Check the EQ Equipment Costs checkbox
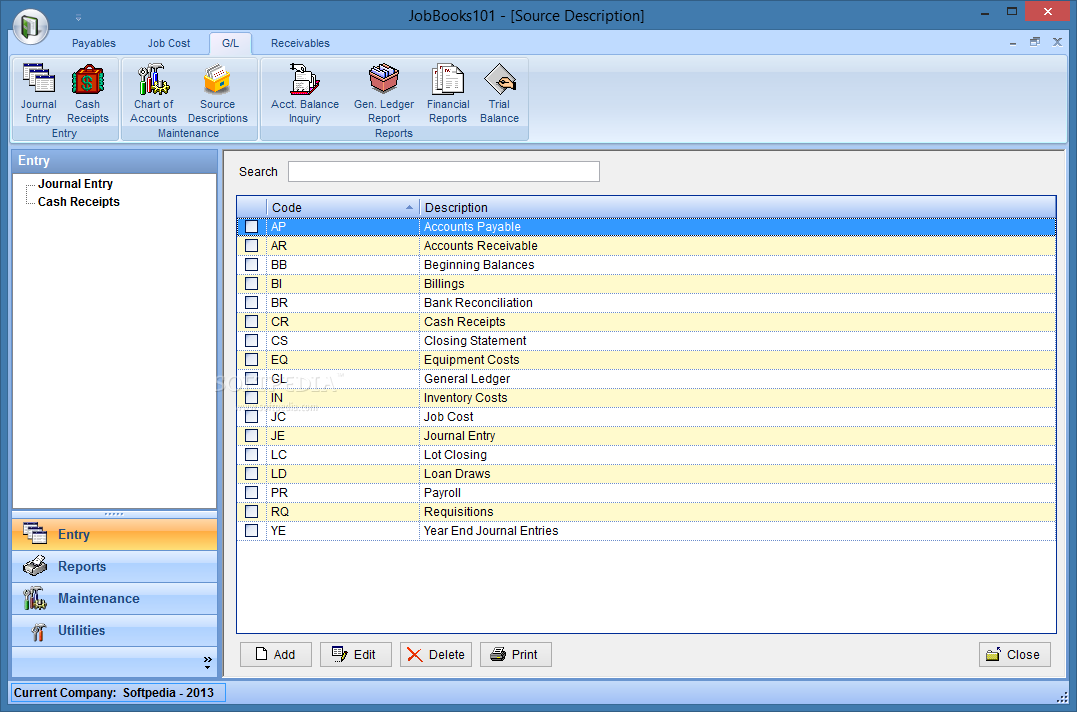The width and height of the screenshot is (1077, 712). (x=251, y=360)
